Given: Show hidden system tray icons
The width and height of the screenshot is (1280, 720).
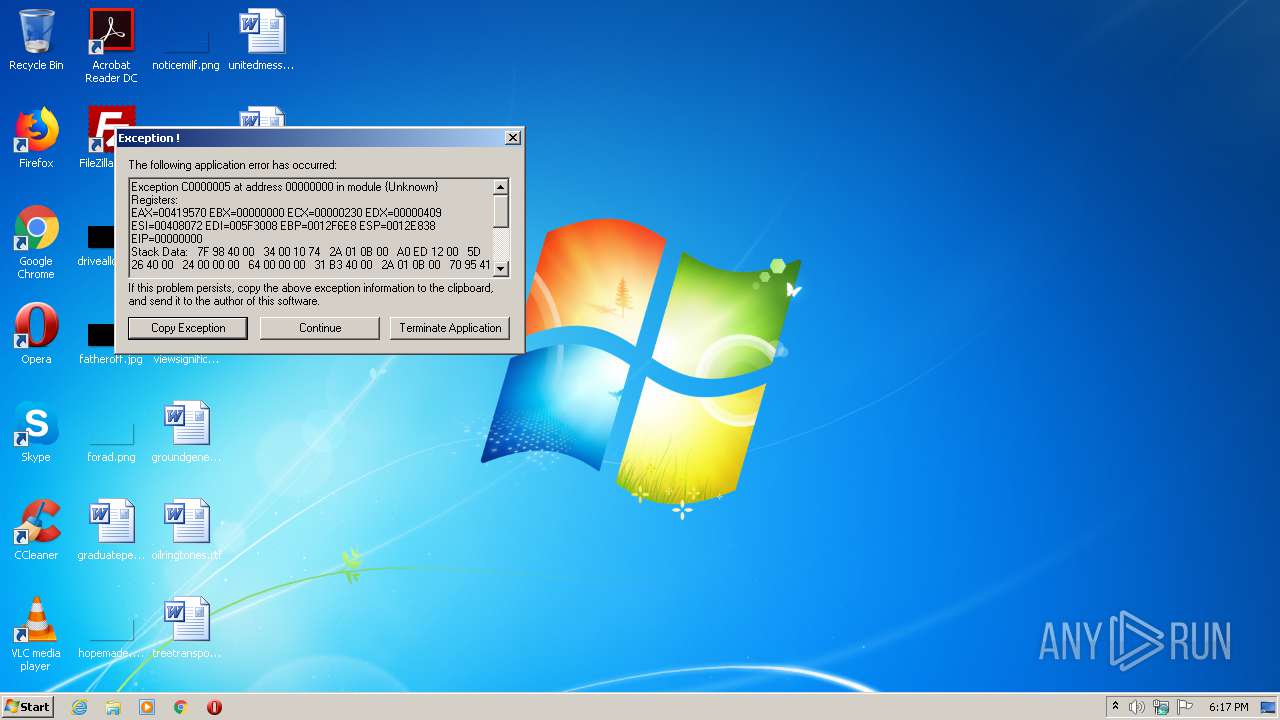Looking at the screenshot, I should coord(1115,707).
